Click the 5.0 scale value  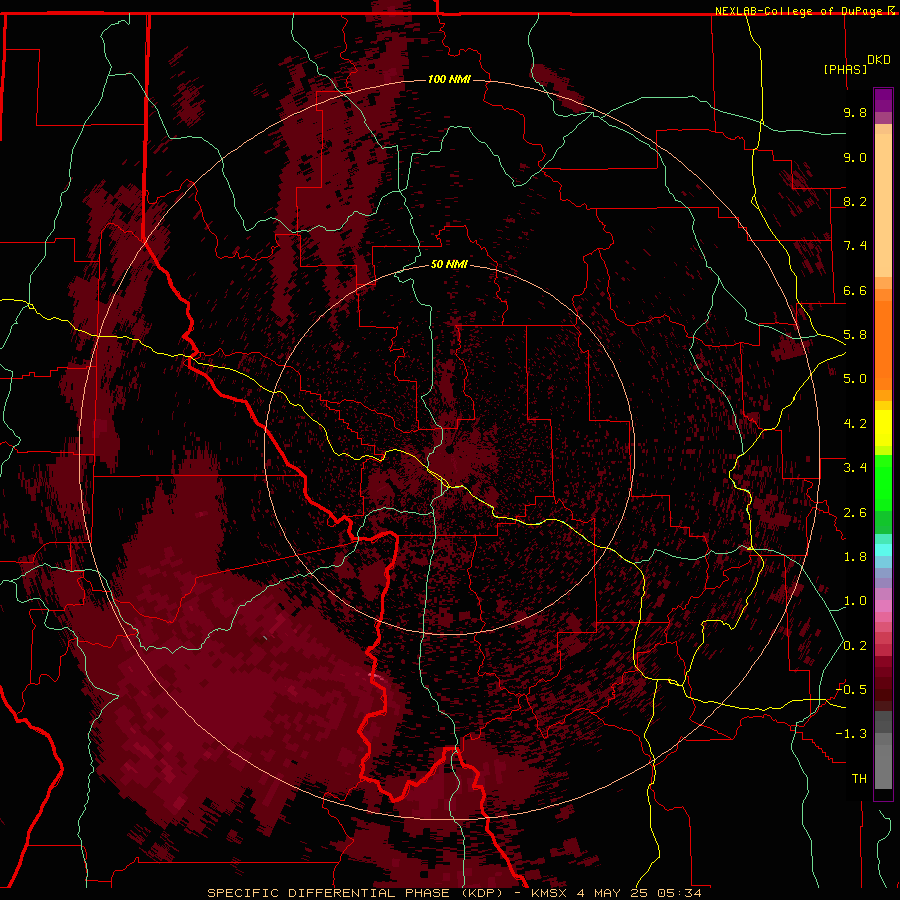coord(855,379)
